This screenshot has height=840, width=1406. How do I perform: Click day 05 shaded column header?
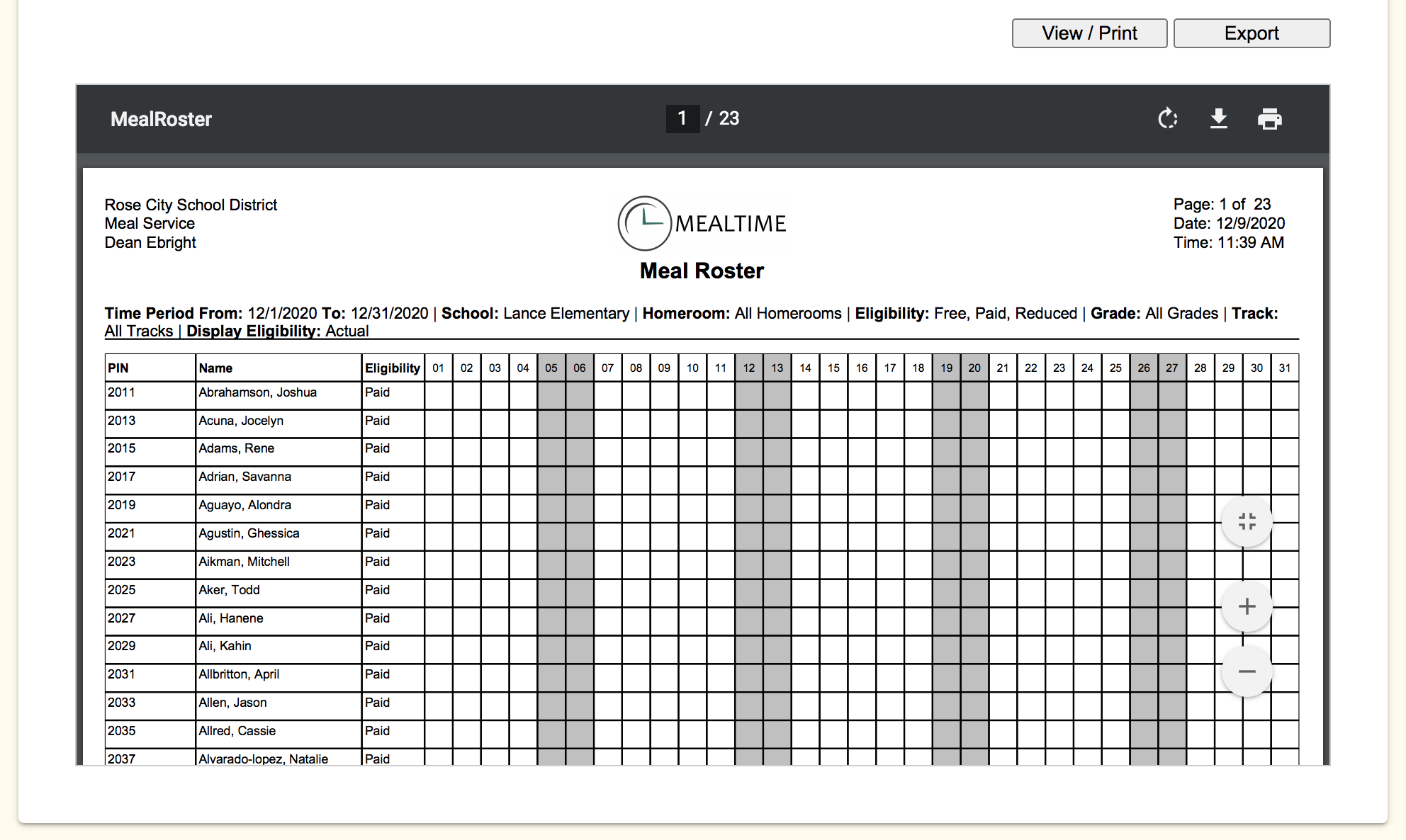551,368
